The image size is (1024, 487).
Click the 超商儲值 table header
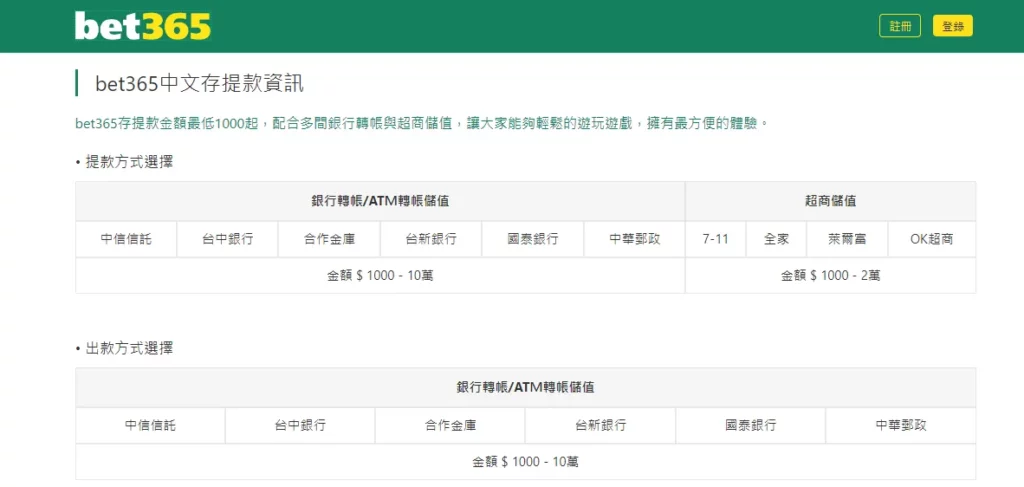[831, 201]
